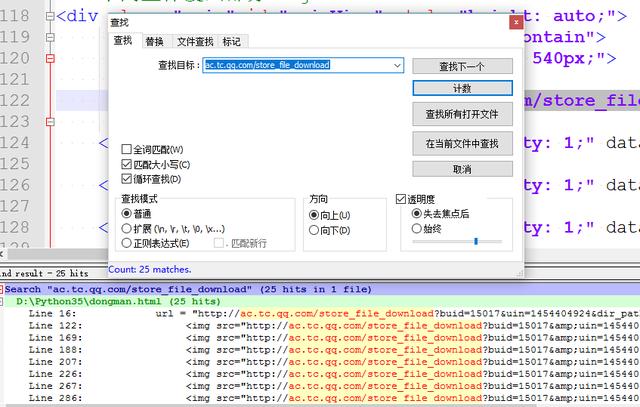Click the Line 122 search result entry
The width and height of the screenshot is (640, 407).
pos(300,325)
